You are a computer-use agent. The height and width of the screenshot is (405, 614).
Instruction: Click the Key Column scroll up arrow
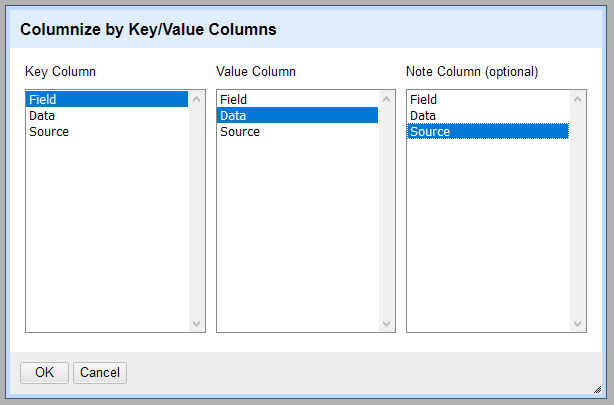(196, 99)
